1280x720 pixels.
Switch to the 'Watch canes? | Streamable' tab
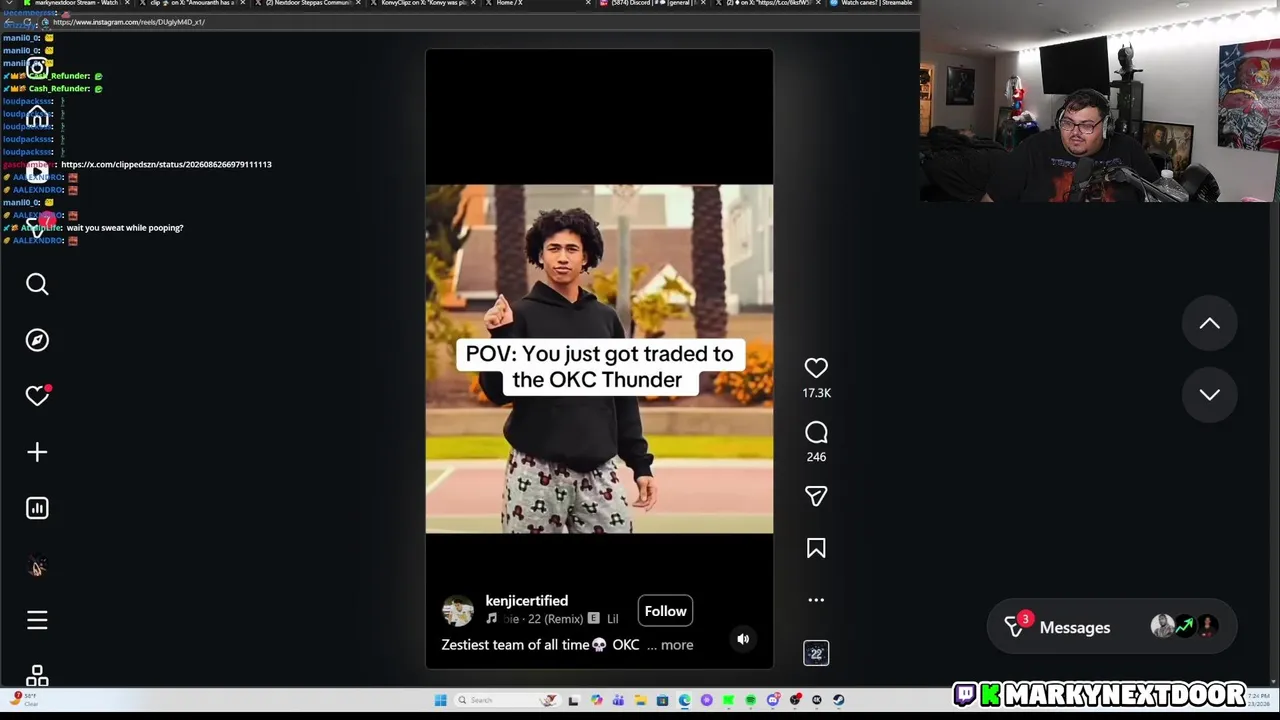point(872,3)
